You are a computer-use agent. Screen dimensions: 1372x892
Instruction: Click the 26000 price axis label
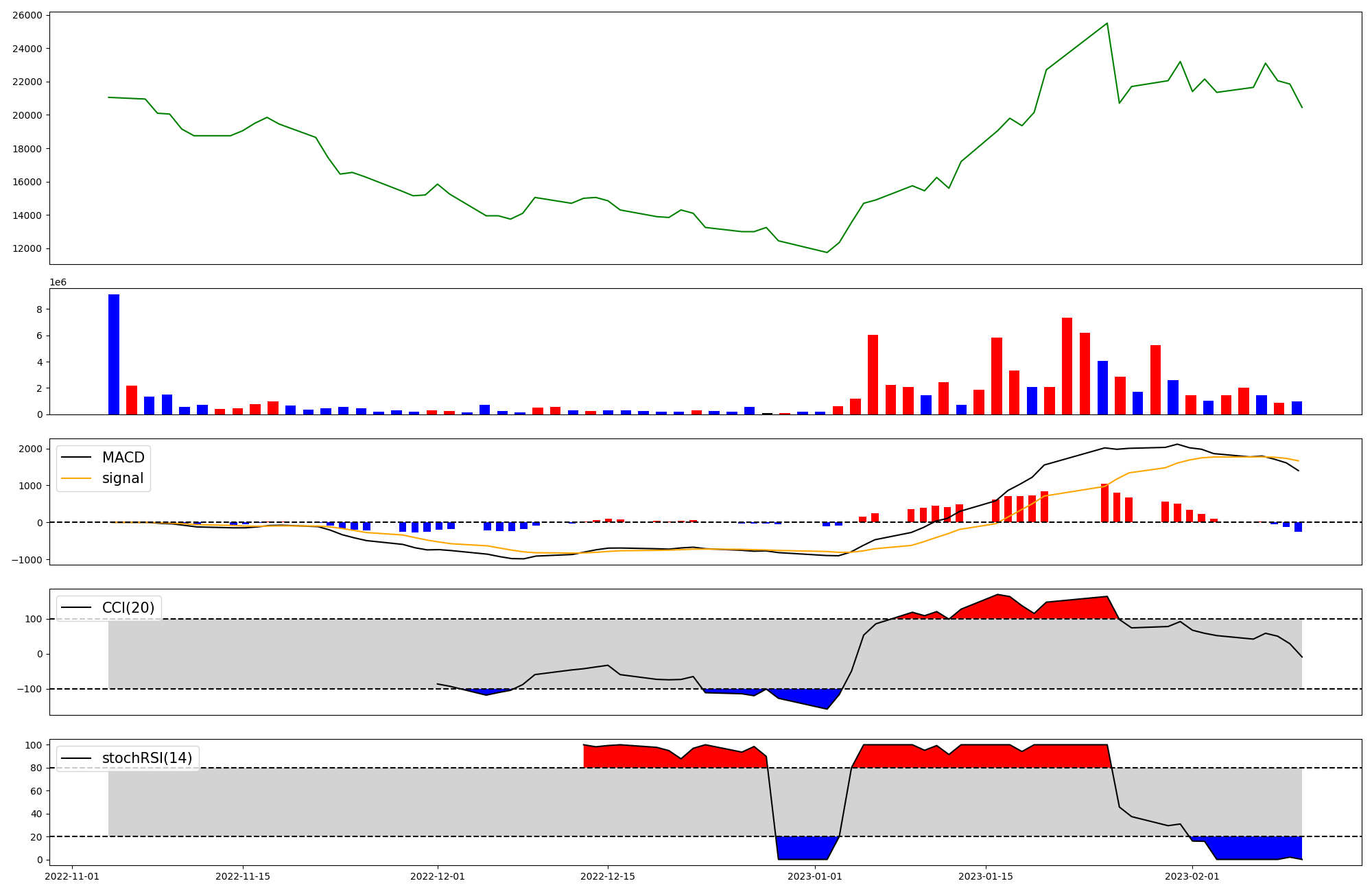point(27,15)
